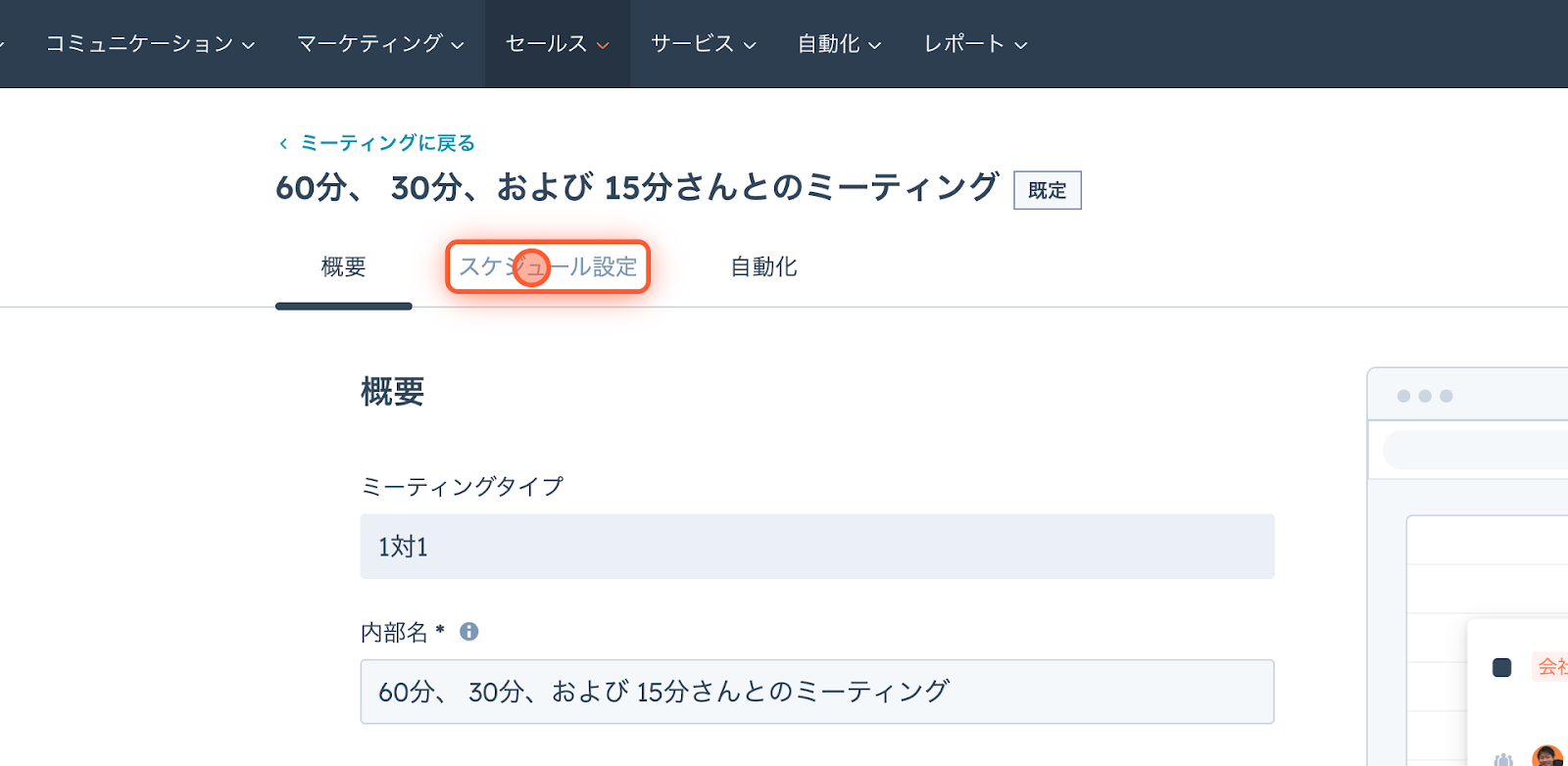Go back via the ミーティングに戻る link

[387, 143]
